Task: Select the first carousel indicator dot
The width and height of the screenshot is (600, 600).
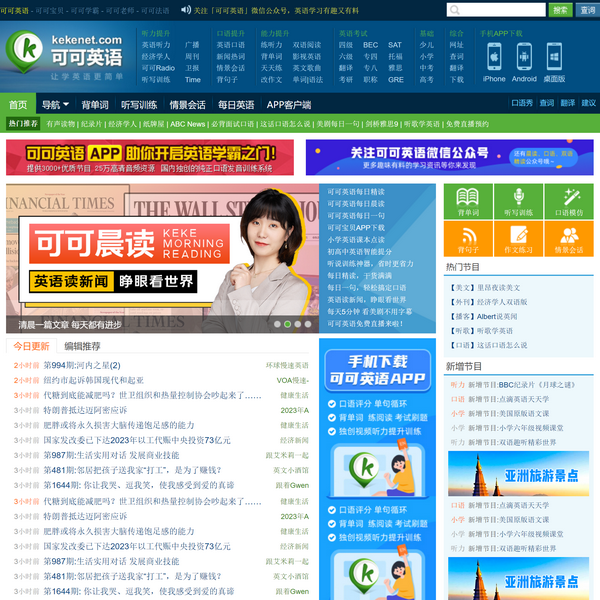Action: point(275,324)
